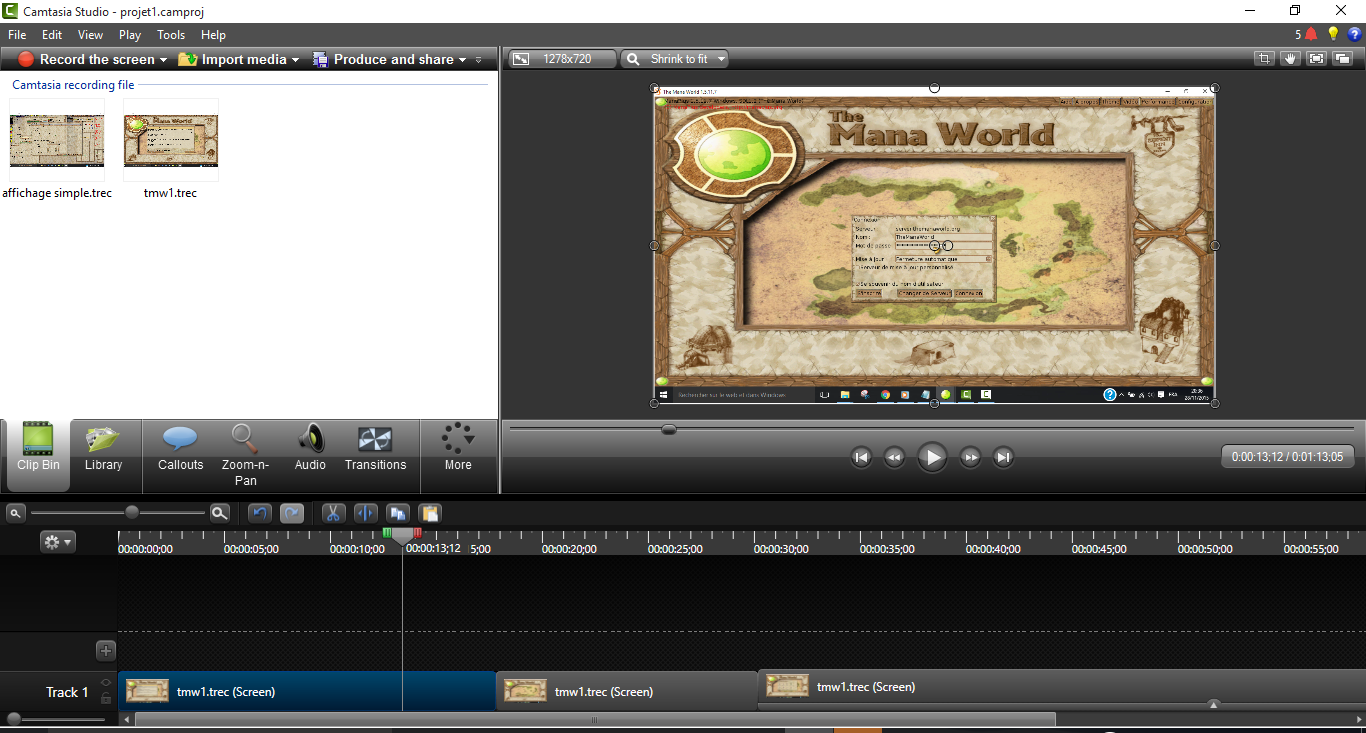
Task: Click the red selection out-point marker
Action: click(418, 533)
